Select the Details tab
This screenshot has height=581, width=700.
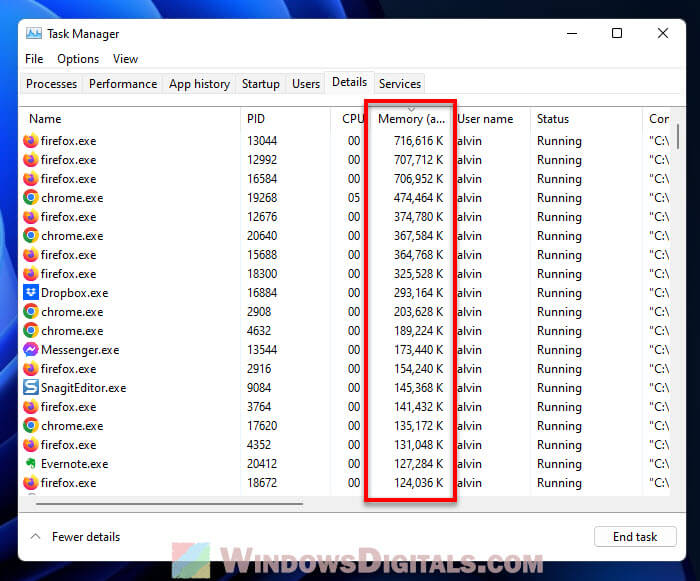[x=349, y=82]
